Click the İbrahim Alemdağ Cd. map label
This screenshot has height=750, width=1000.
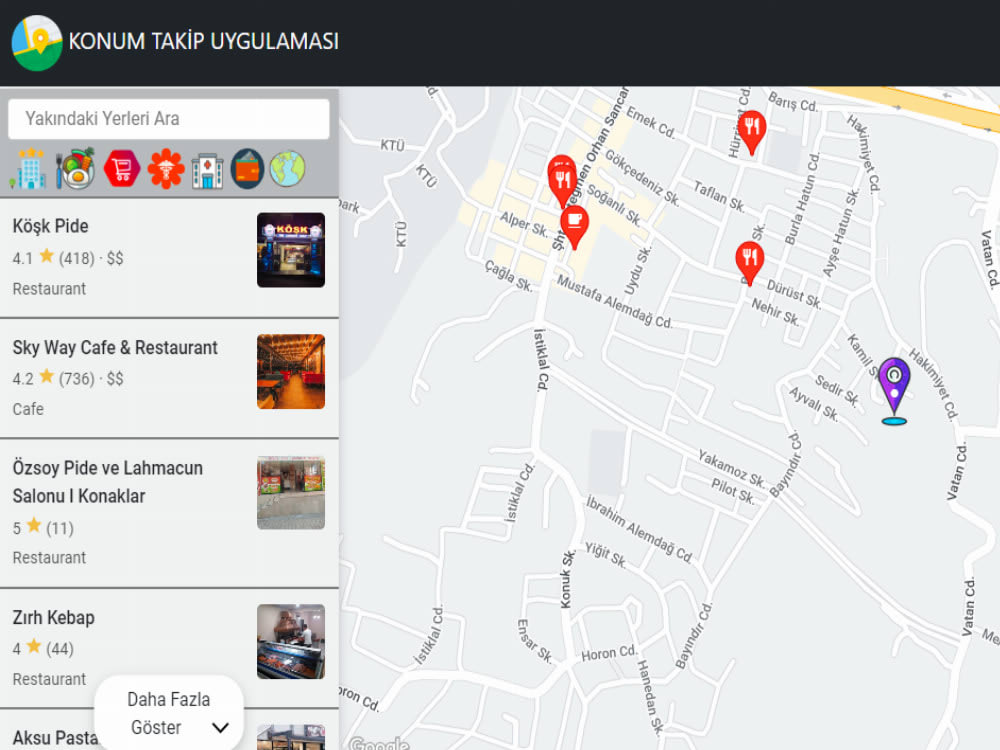tap(640, 529)
